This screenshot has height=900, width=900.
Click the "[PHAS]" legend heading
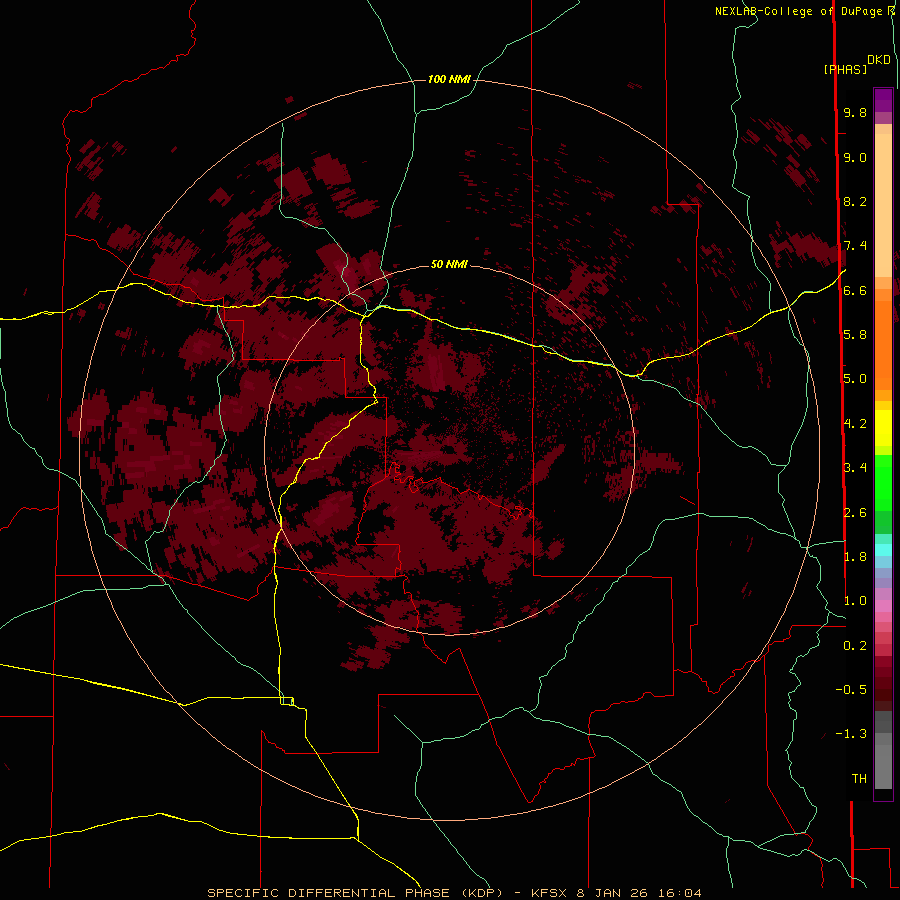(x=845, y=69)
